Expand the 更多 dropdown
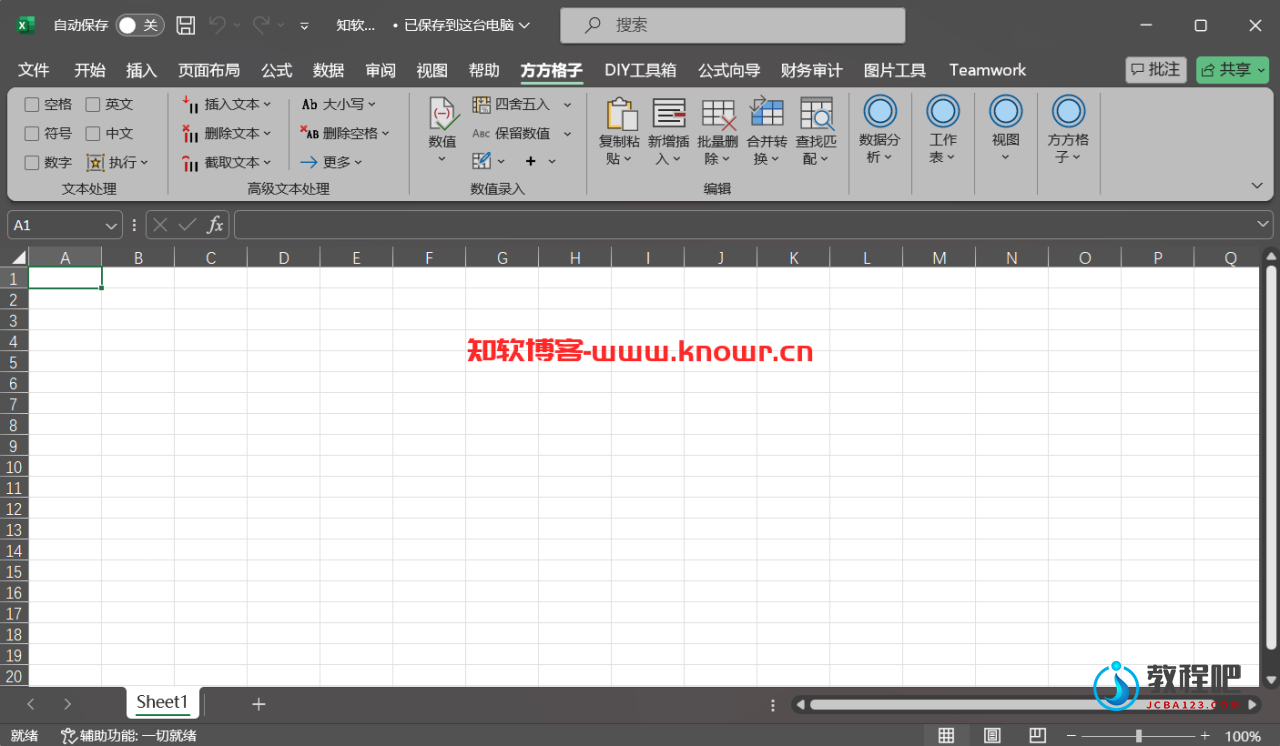 pyautogui.click(x=331, y=162)
